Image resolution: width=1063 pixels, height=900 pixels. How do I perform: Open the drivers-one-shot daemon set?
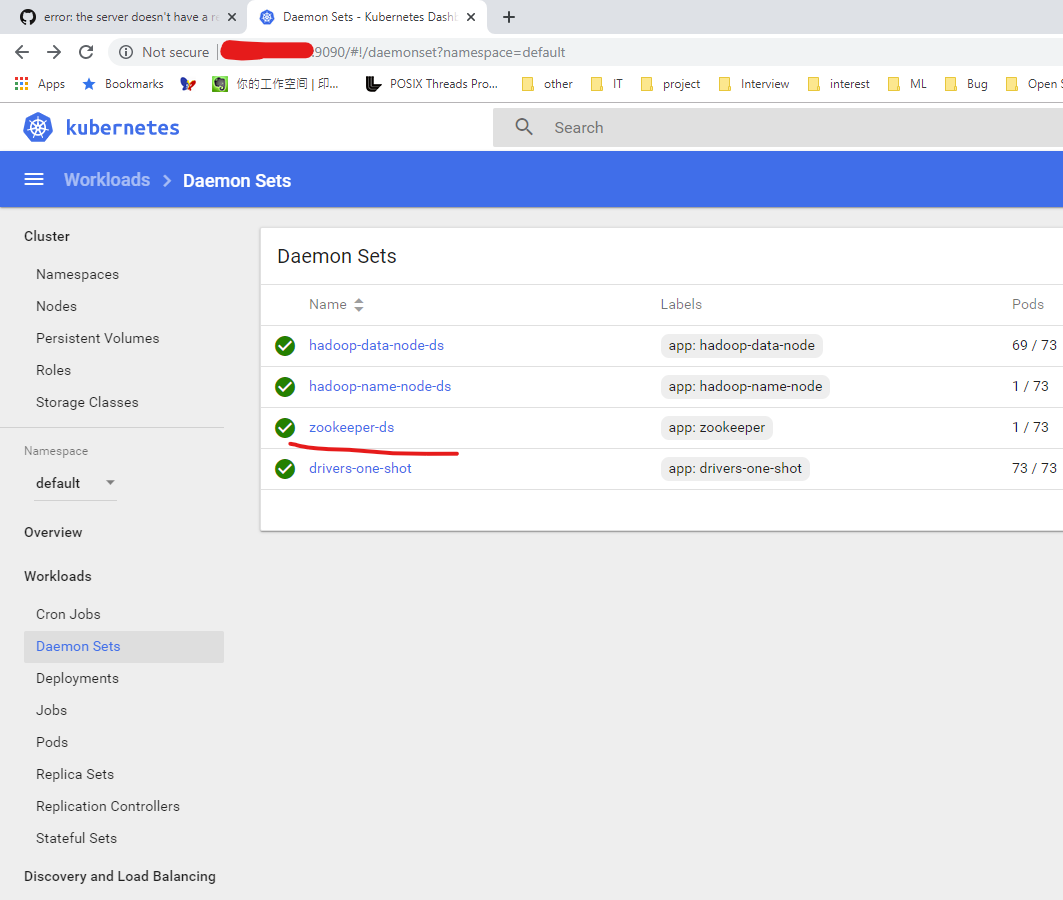click(360, 468)
